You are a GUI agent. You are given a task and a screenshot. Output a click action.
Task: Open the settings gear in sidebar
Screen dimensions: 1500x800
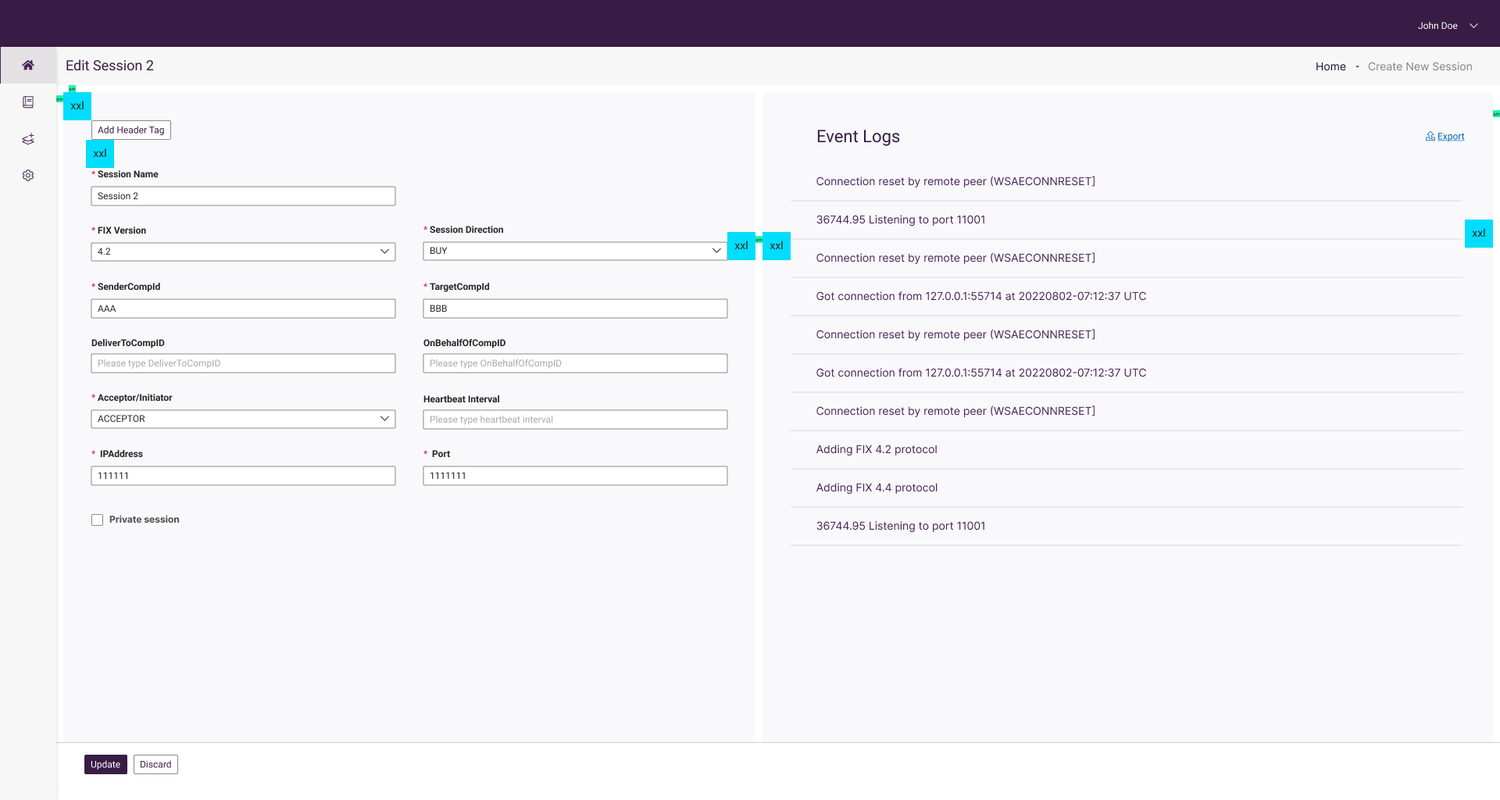tap(28, 176)
